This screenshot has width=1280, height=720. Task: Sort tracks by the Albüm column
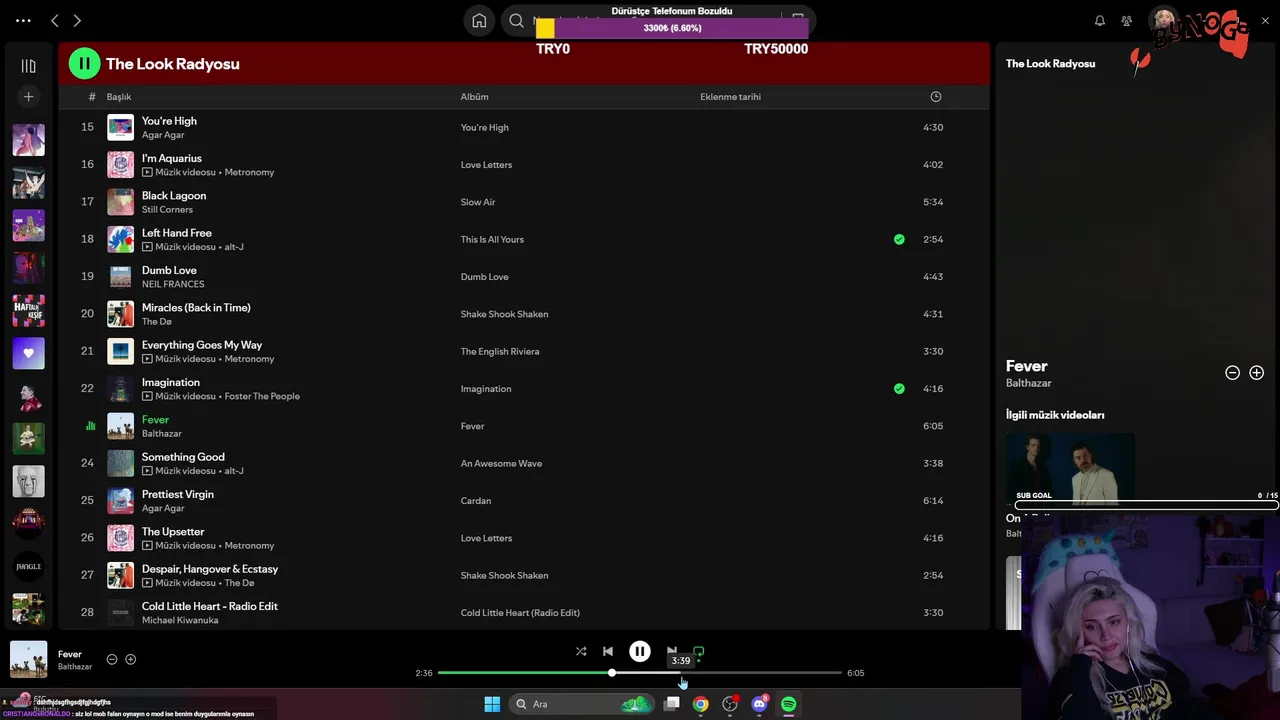tap(474, 97)
